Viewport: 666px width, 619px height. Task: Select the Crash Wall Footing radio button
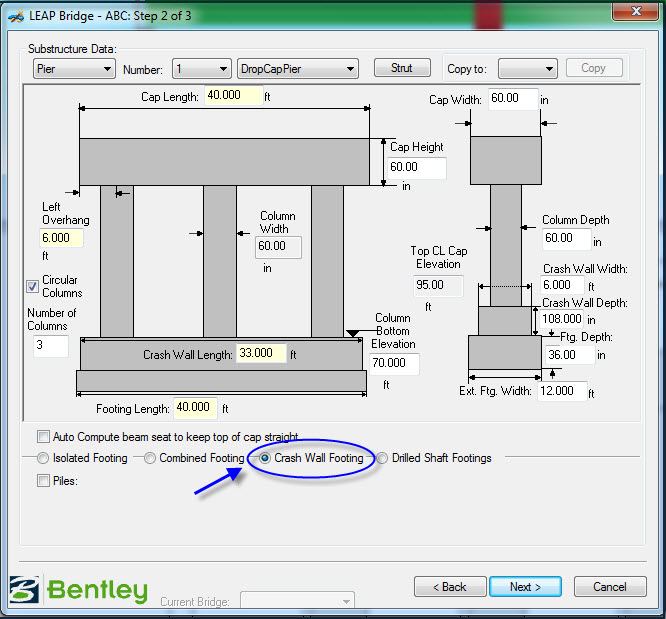(x=265, y=458)
